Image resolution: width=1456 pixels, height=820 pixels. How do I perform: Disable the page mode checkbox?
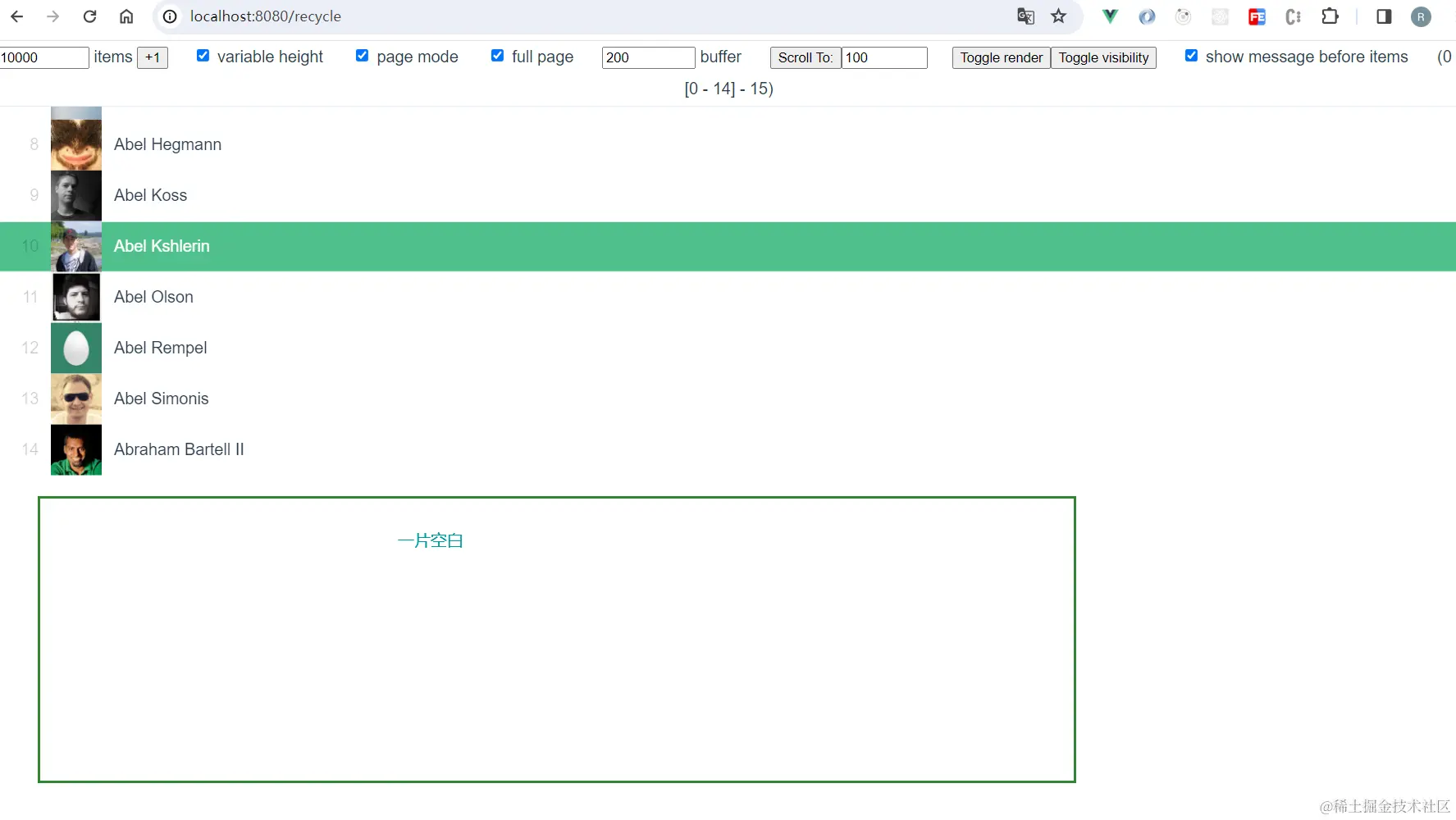coord(362,56)
